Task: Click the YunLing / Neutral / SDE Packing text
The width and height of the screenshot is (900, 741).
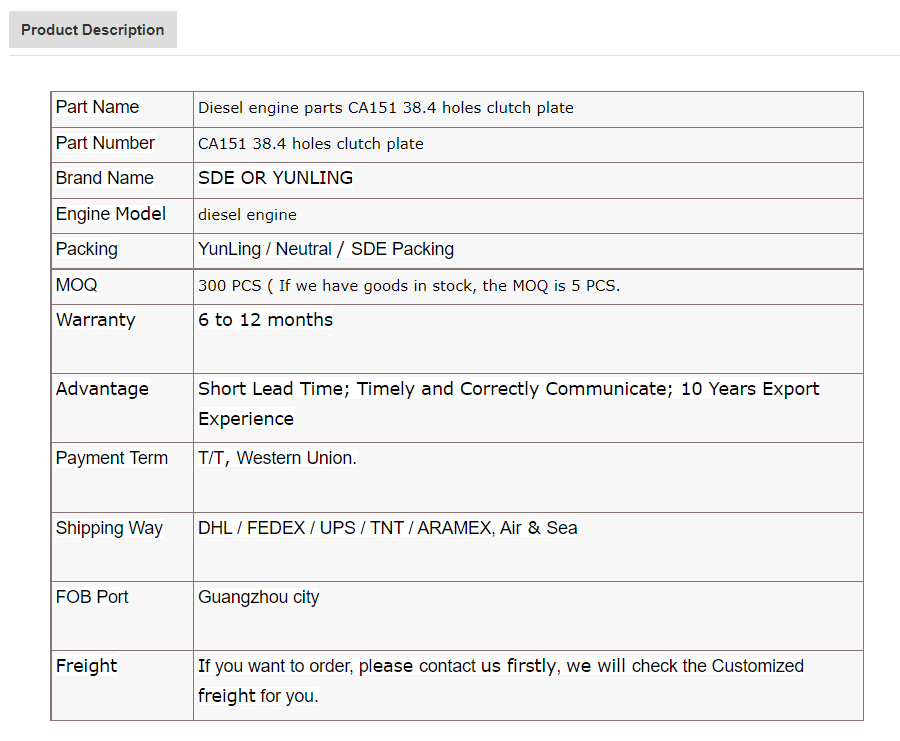Action: pos(326,249)
